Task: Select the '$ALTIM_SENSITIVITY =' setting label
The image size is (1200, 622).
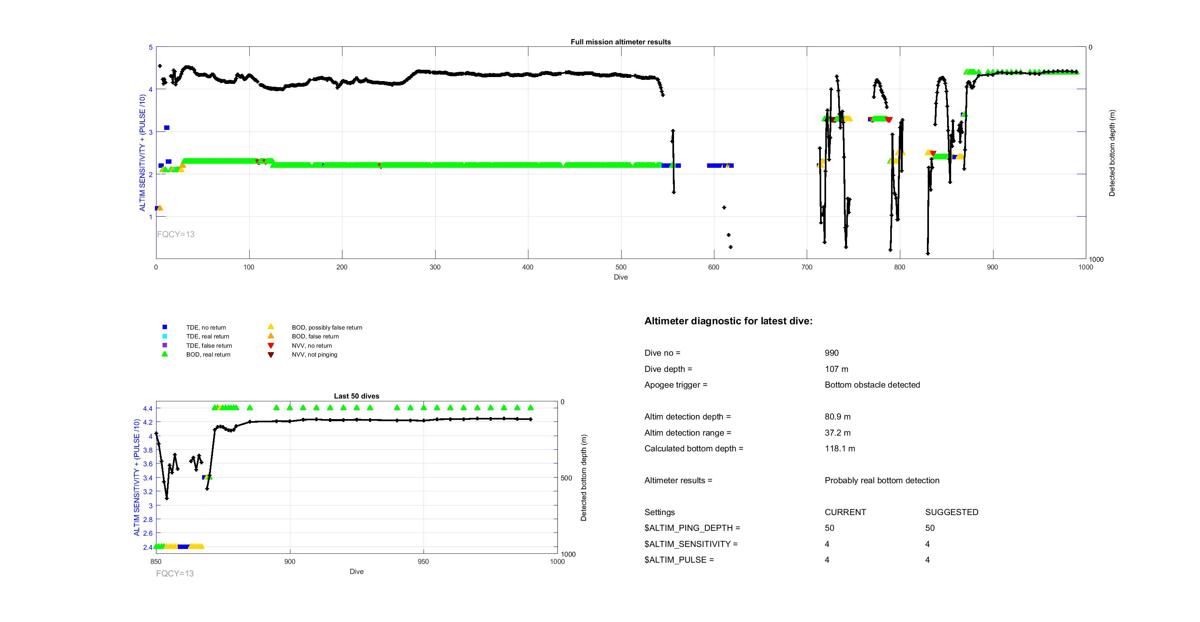Action: (x=691, y=543)
